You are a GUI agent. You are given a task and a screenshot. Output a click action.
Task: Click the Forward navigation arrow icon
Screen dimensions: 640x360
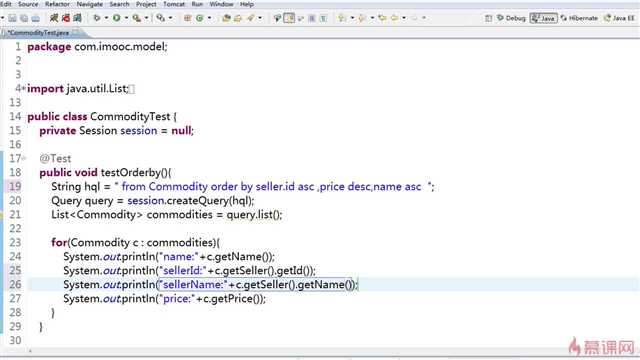pyautogui.click(x=414, y=18)
